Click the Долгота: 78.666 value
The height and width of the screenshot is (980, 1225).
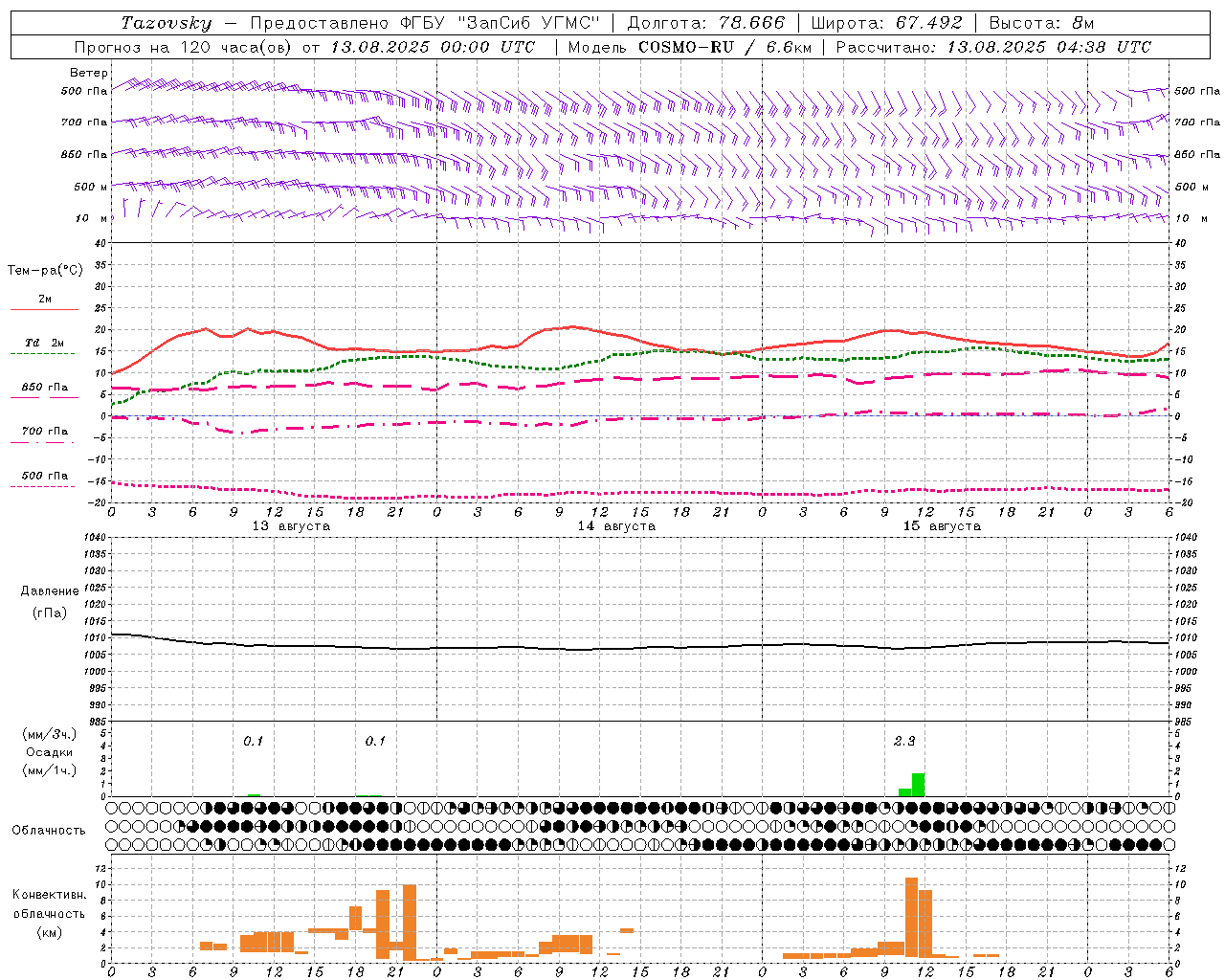coord(706,23)
